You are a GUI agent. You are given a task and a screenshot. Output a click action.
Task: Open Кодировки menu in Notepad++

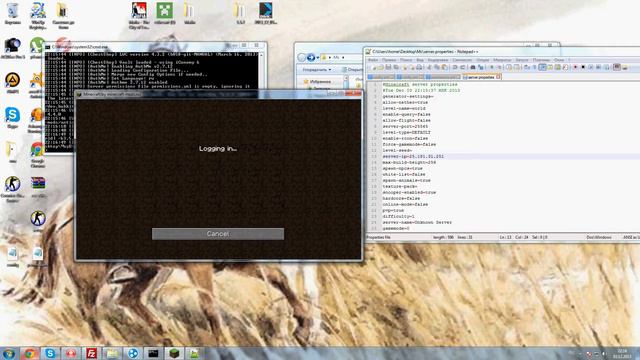438,60
